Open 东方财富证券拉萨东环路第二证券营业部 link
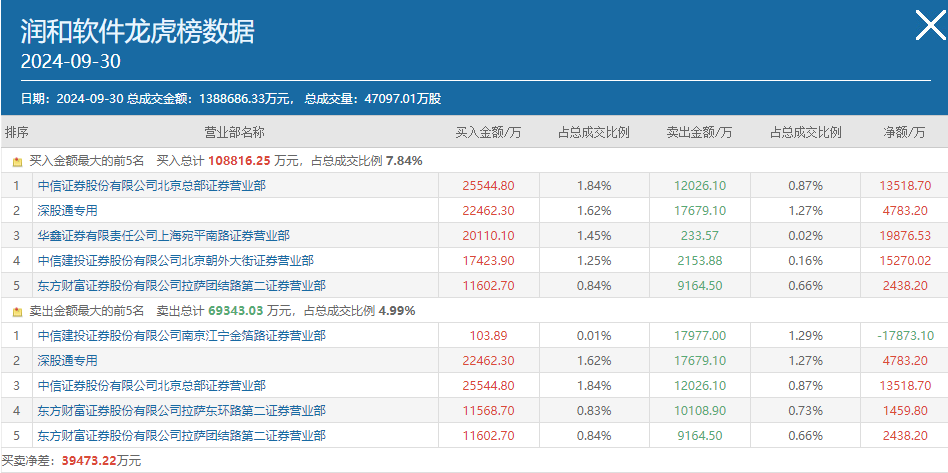 pos(181,411)
